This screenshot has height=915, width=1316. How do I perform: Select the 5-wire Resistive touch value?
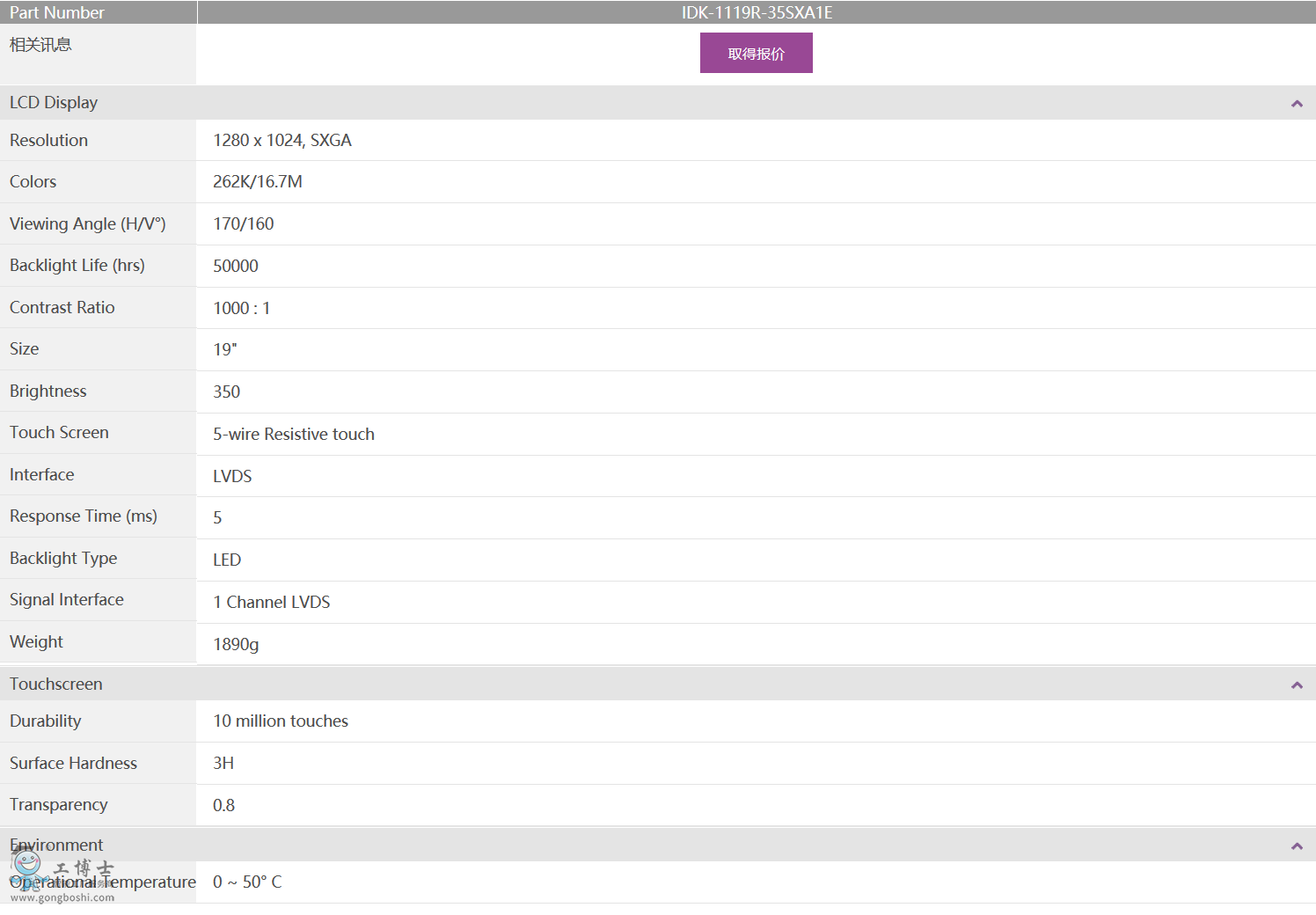click(294, 435)
